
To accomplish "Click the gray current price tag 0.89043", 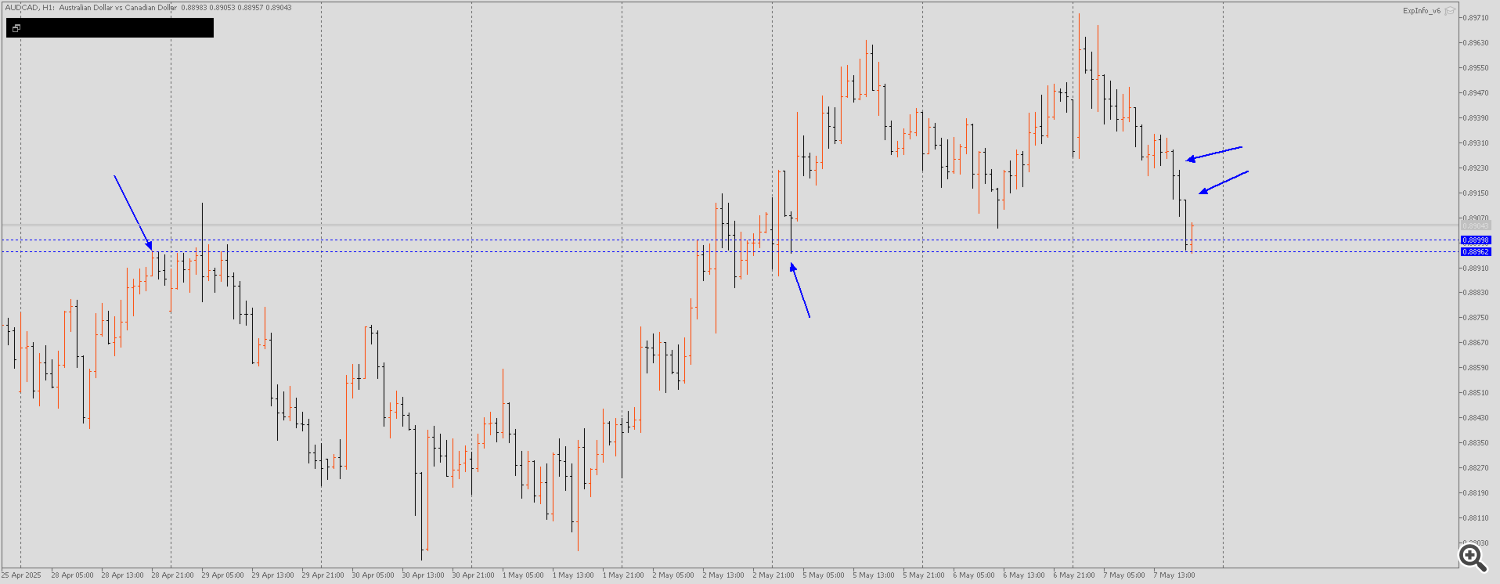I will tap(1476, 225).
